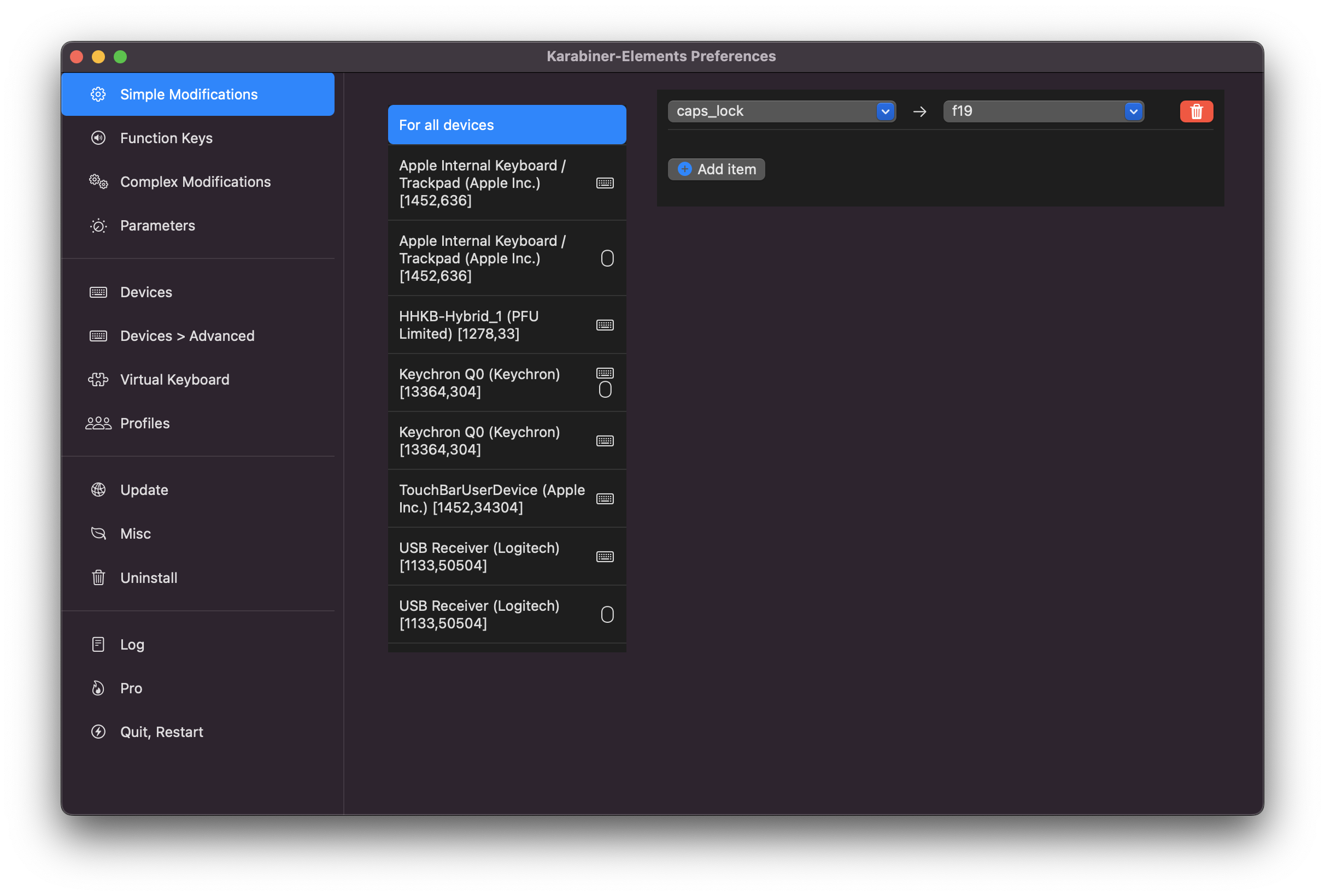Image resolution: width=1325 pixels, height=896 pixels.
Task: Click the Quit, Restart bolt icon
Action: [x=98, y=732]
